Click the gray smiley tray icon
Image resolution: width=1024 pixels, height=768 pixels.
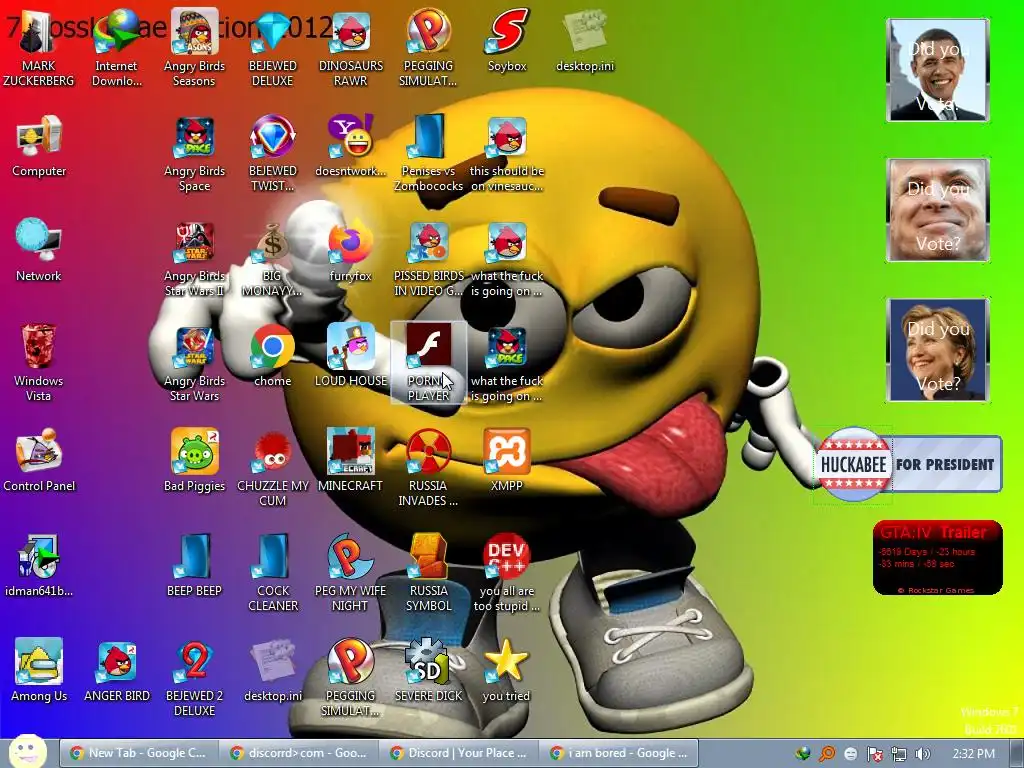[x=850, y=754]
